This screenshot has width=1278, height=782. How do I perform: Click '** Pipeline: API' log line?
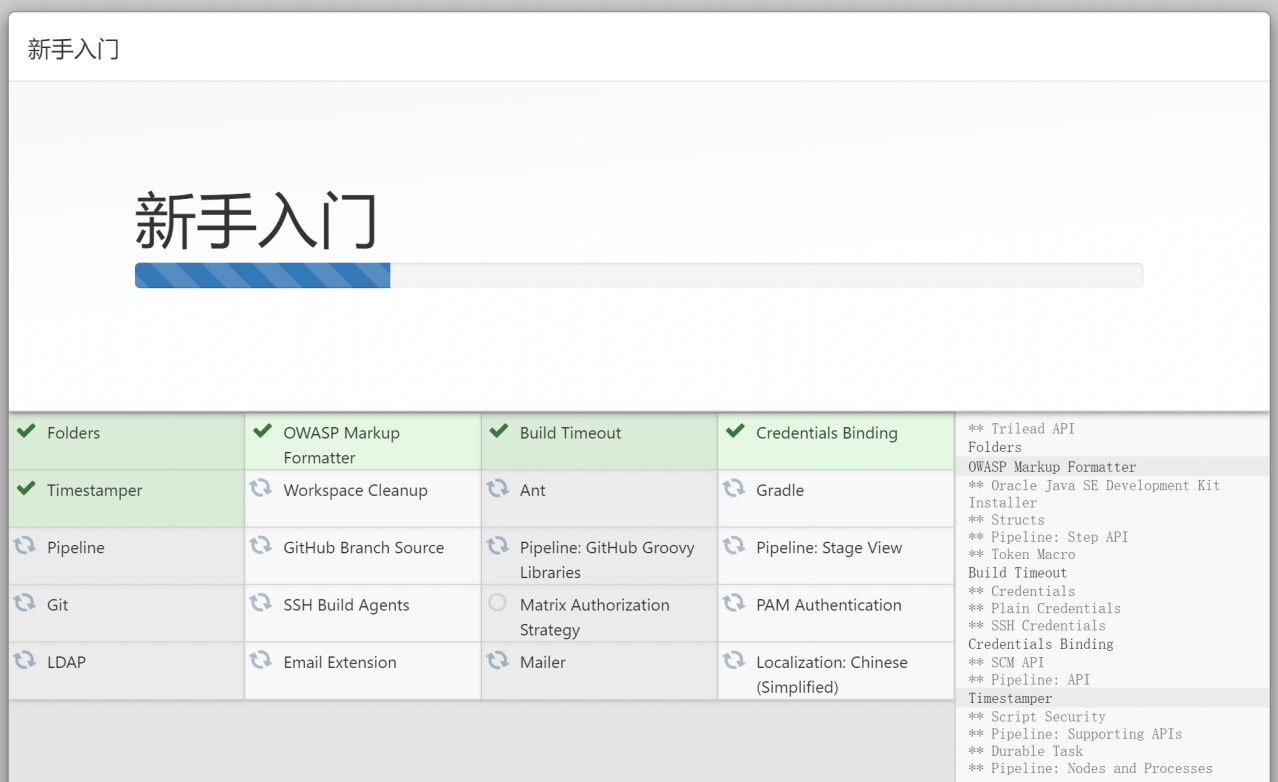tap(1029, 679)
